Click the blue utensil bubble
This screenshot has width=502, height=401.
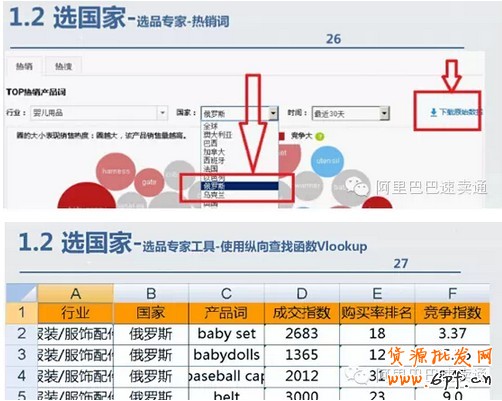tap(328, 161)
